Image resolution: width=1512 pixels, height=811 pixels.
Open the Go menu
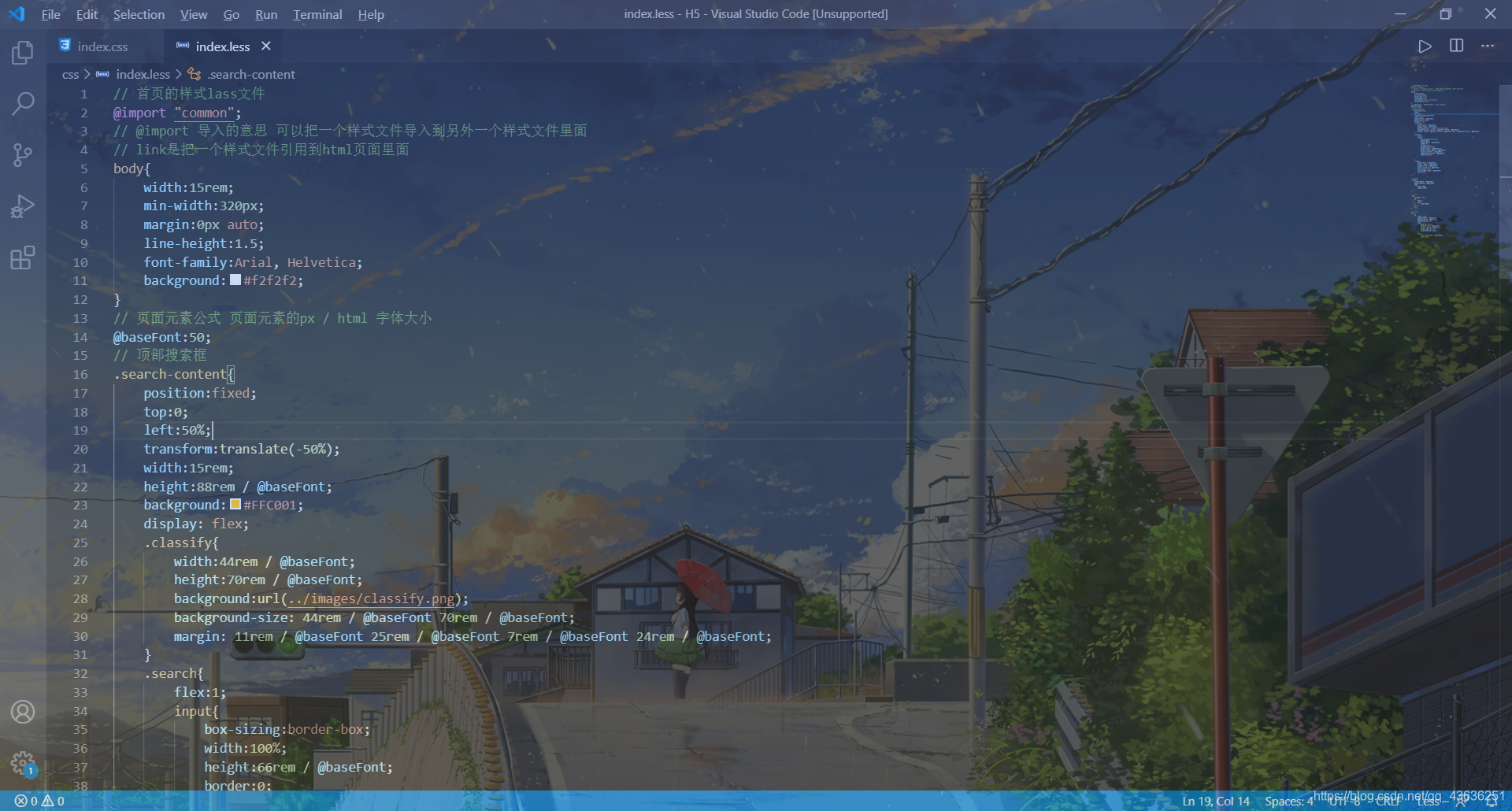pos(231,14)
